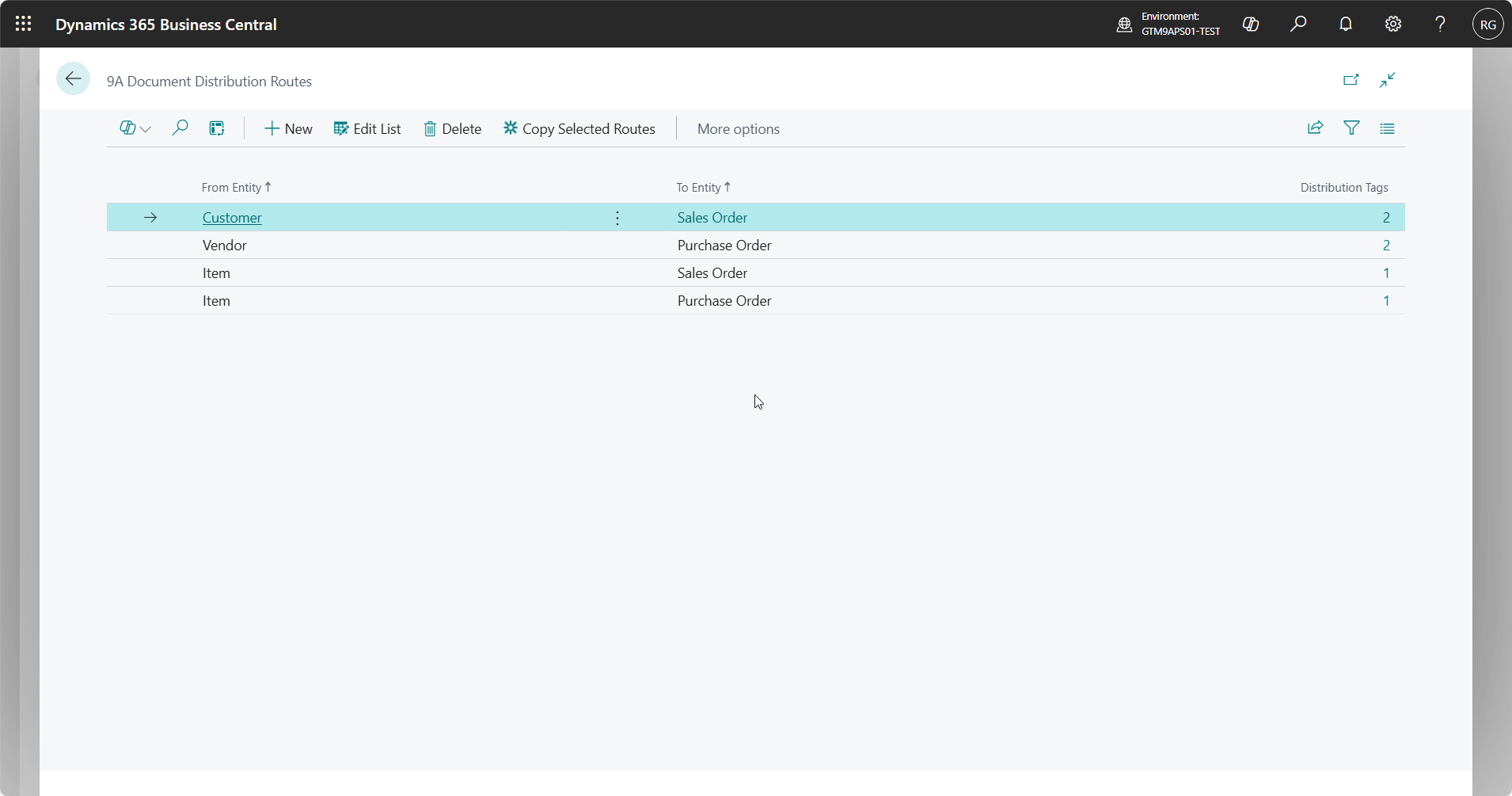Open the settings gear menu

[x=1393, y=24]
